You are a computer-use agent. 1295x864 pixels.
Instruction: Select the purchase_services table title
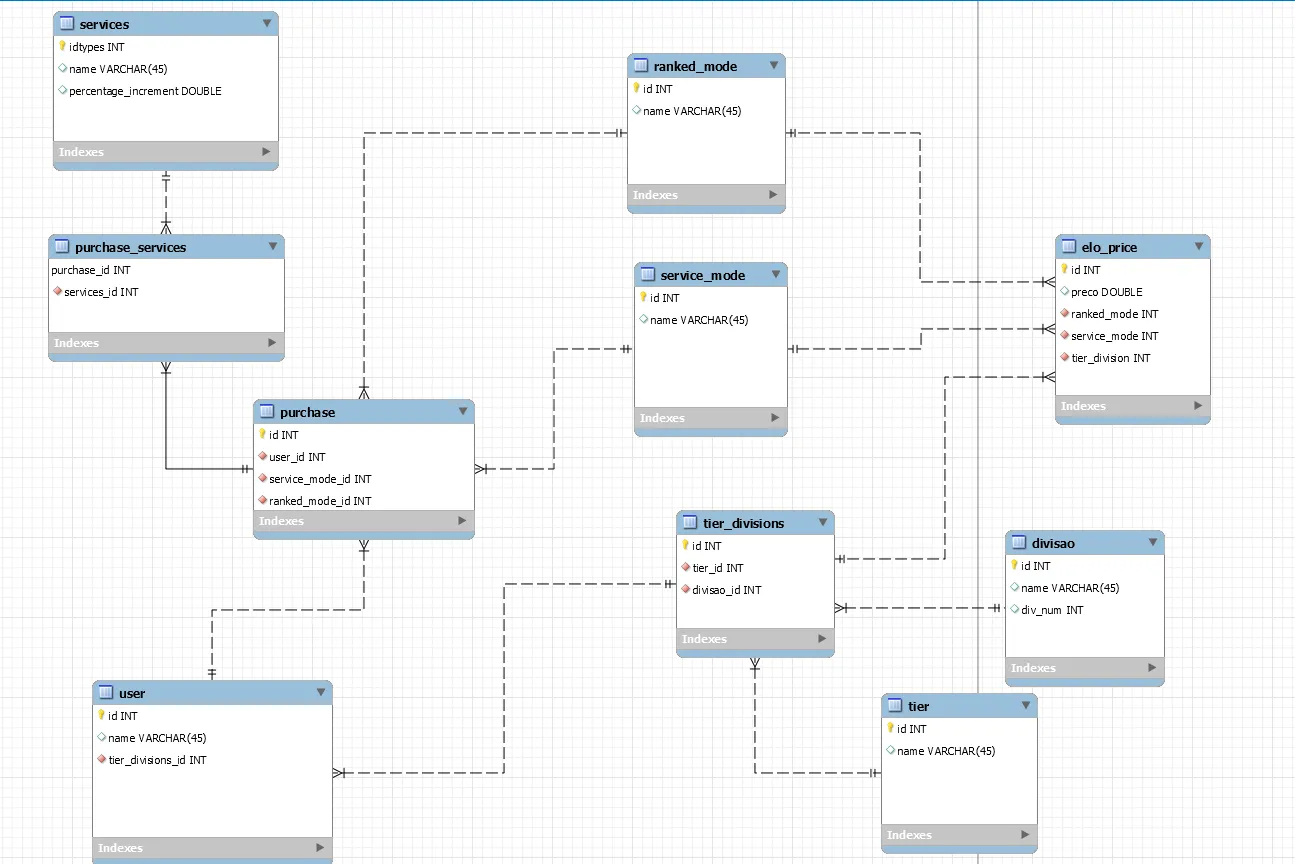point(130,247)
